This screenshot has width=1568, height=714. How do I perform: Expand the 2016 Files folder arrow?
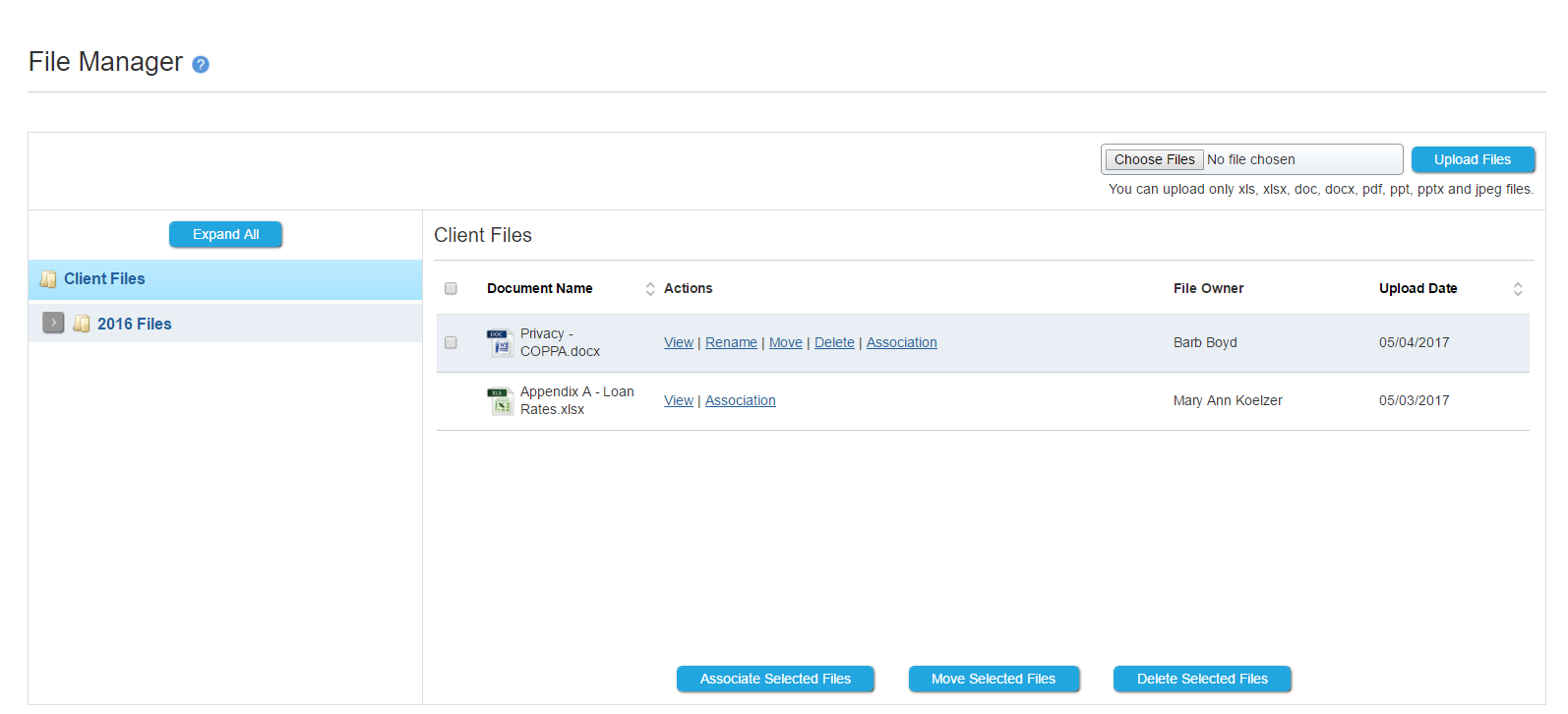[54, 323]
